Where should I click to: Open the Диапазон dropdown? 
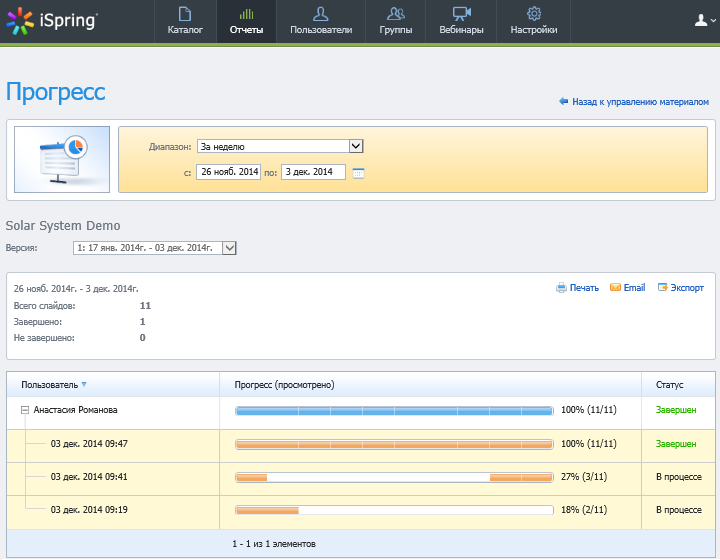pyautogui.click(x=280, y=146)
